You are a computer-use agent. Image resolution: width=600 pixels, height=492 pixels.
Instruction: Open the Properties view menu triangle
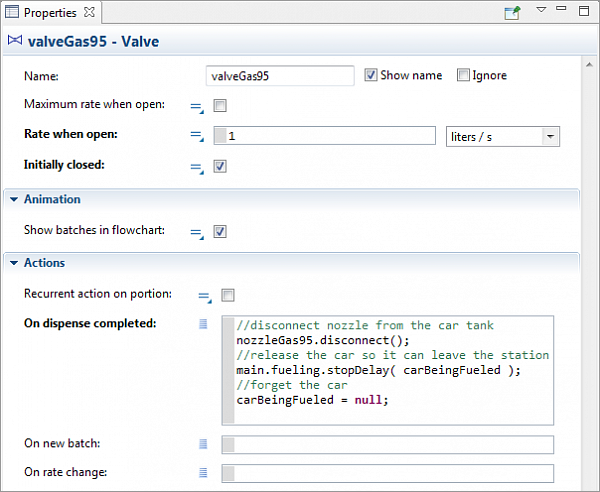(x=541, y=10)
